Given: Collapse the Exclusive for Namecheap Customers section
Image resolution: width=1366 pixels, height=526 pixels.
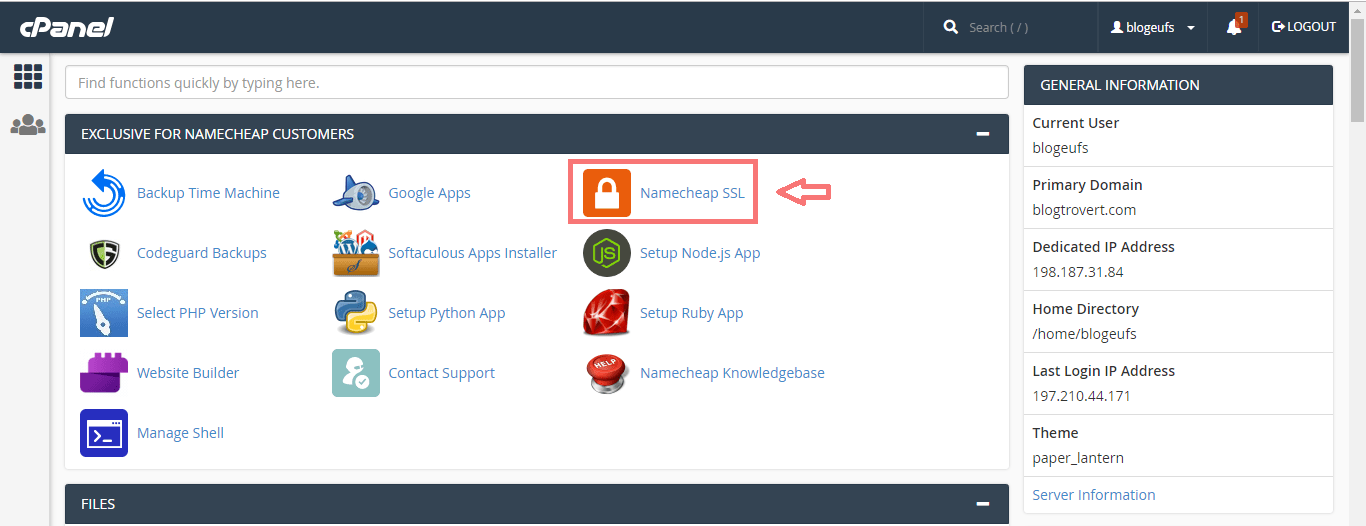Looking at the screenshot, I should click(983, 134).
